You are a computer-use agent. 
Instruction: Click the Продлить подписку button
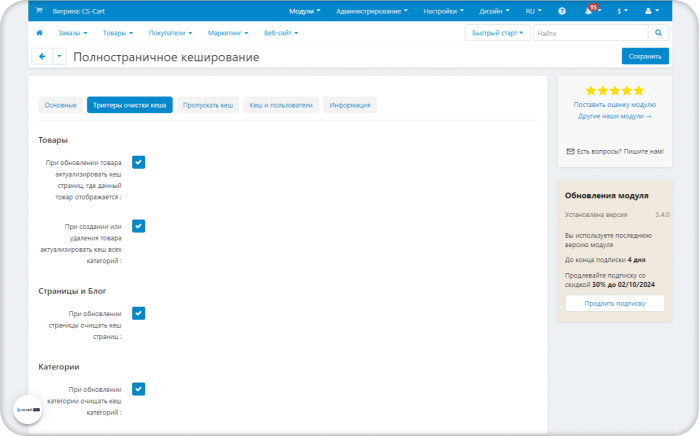coord(615,303)
